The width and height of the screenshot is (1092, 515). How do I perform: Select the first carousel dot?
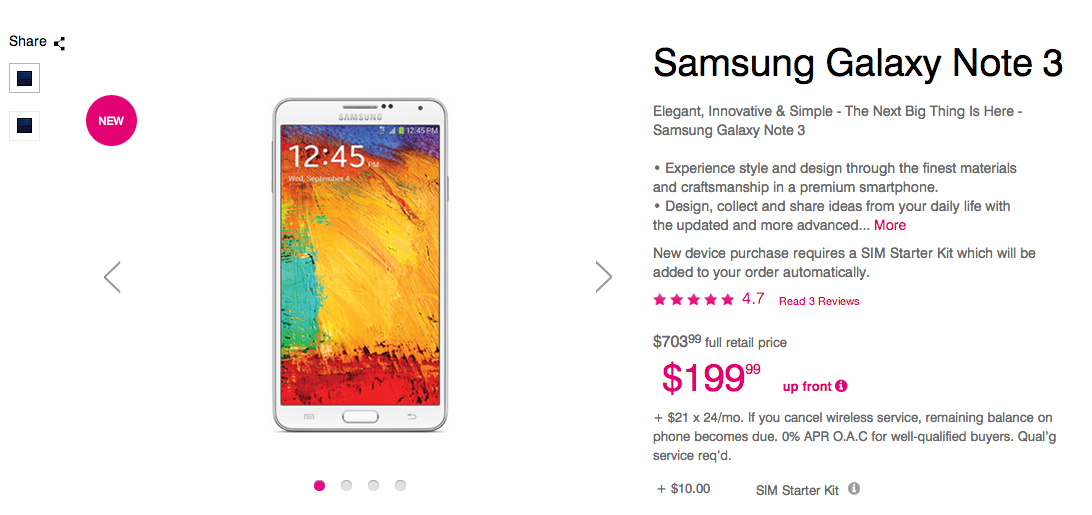(319, 485)
